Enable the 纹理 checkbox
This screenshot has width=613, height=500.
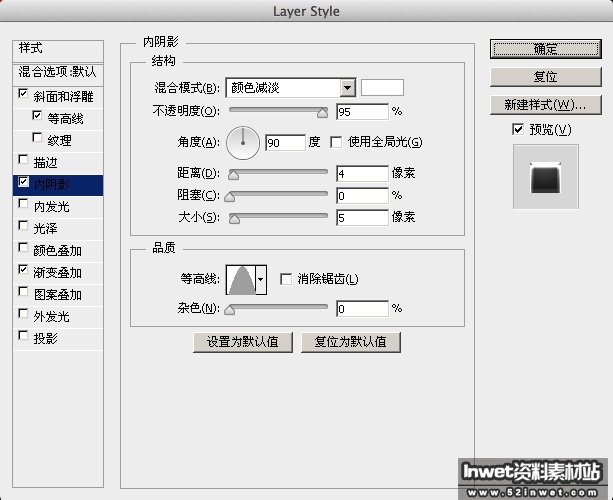(37, 138)
